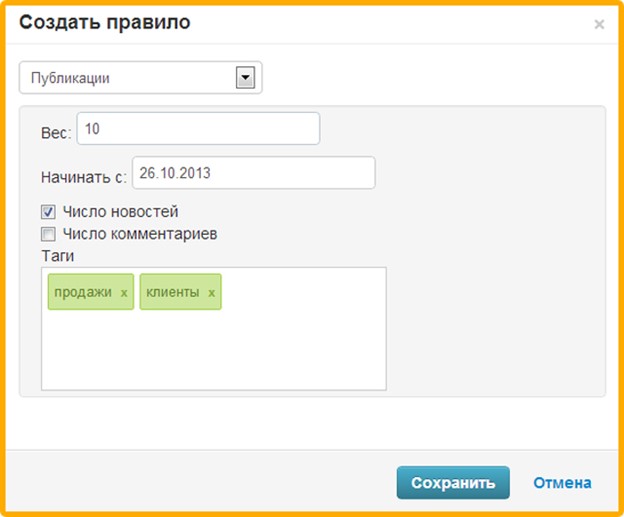Close the Создать правило dialog with X
The image size is (624, 517).
(x=599, y=24)
